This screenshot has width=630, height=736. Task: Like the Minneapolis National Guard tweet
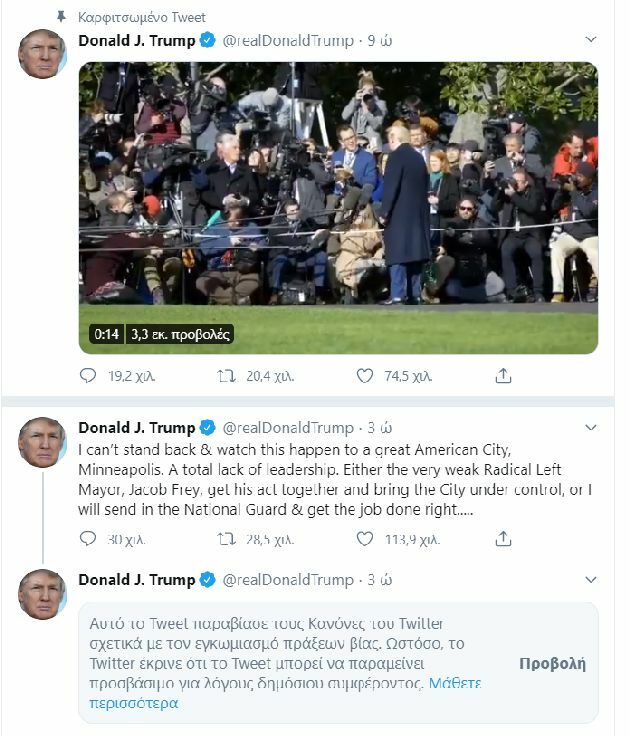click(365, 539)
